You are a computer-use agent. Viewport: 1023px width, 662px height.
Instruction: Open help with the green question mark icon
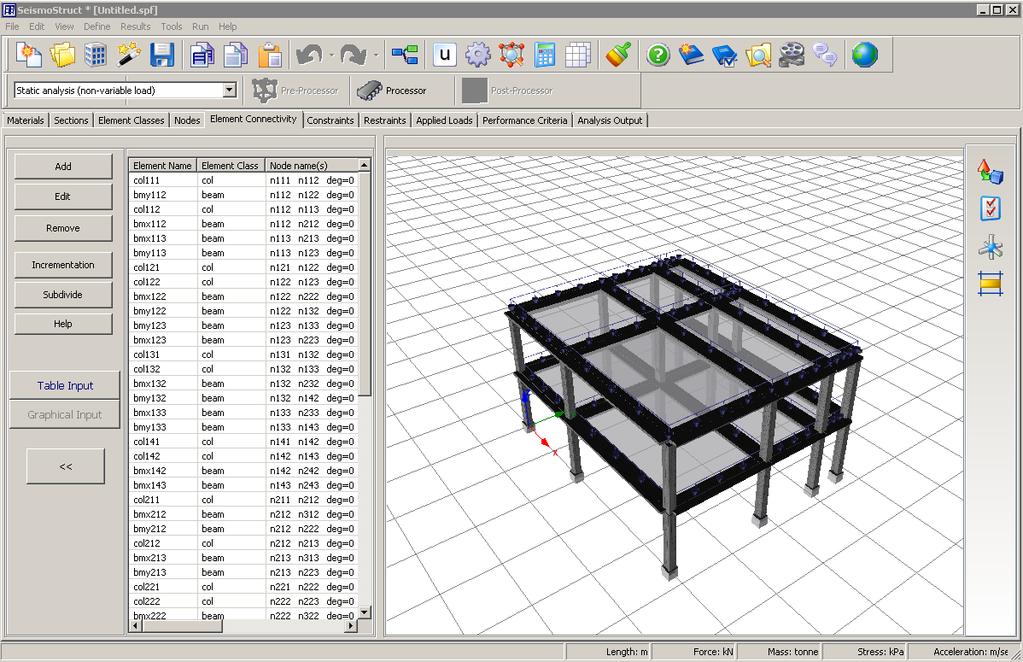[658, 55]
